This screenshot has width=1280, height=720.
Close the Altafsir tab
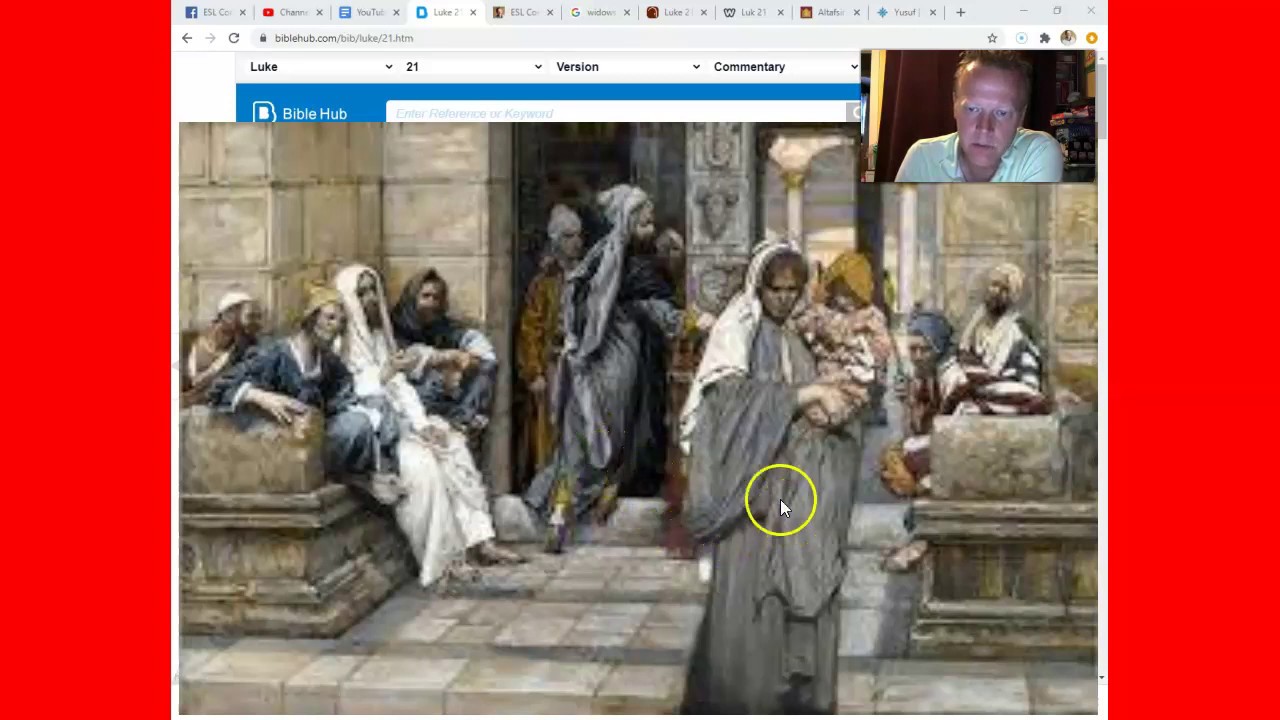(857, 12)
